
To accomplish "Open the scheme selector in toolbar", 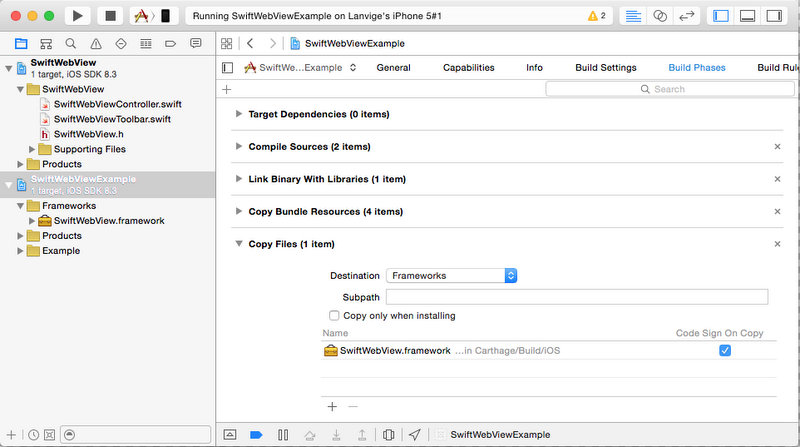I will [x=154, y=16].
